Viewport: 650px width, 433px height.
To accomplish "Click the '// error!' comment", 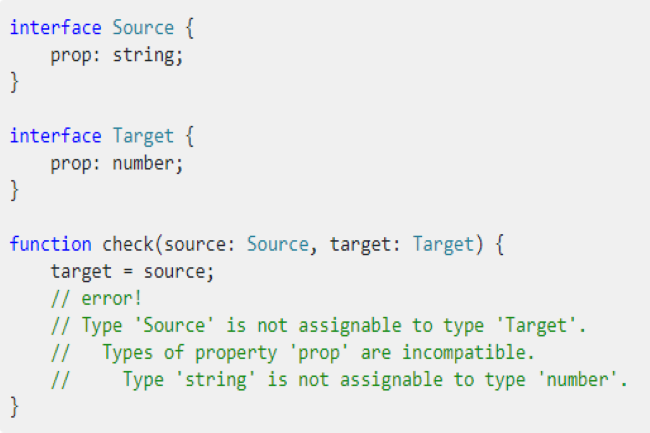I will coord(96,298).
